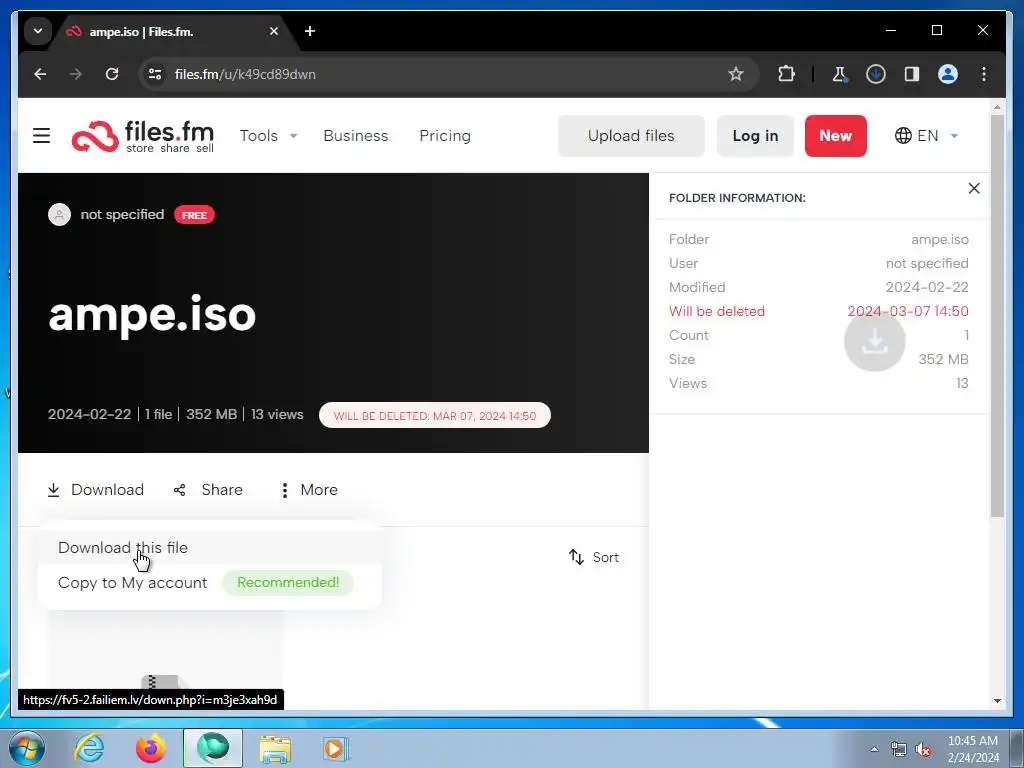The height and width of the screenshot is (768, 1024).
Task: Launch Internet Explorer from the taskbar
Action: click(x=89, y=748)
